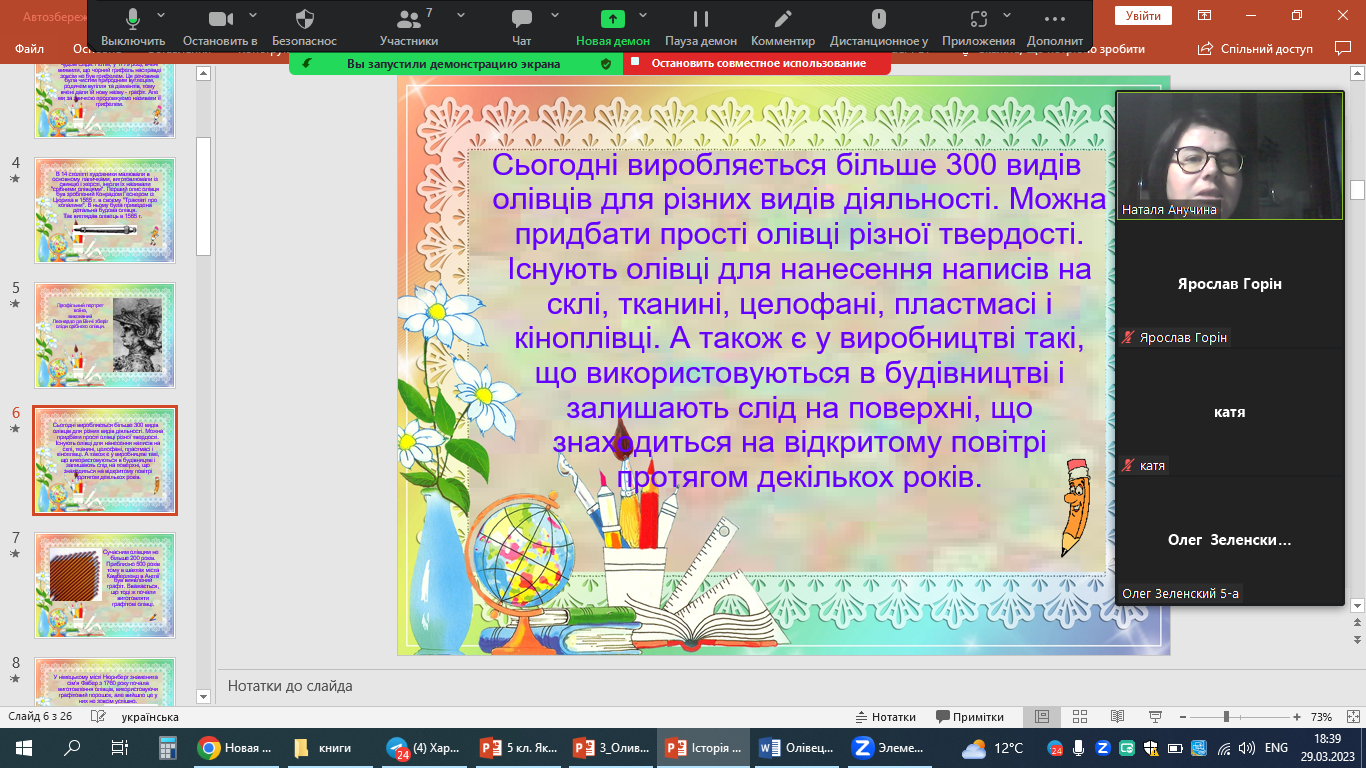Select slide 5 thumbnail with portrait
Image resolution: width=1366 pixels, height=768 pixels.
[x=105, y=334]
